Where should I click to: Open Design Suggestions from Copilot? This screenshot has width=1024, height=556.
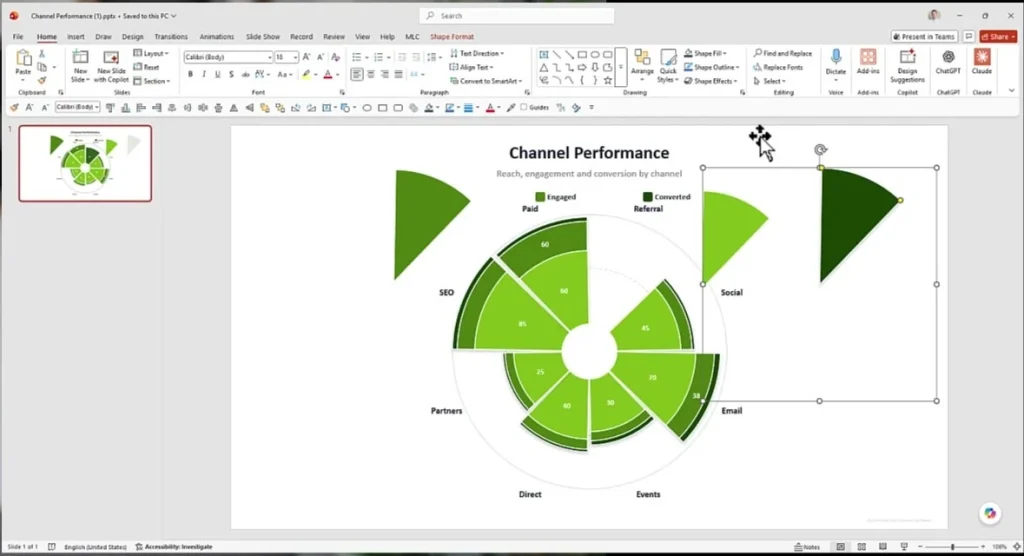907,66
